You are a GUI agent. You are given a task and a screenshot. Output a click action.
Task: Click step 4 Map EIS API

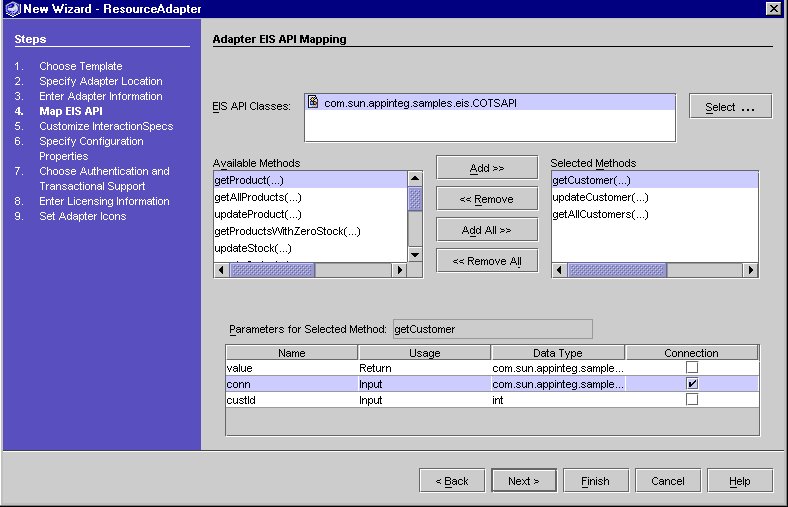(71, 111)
